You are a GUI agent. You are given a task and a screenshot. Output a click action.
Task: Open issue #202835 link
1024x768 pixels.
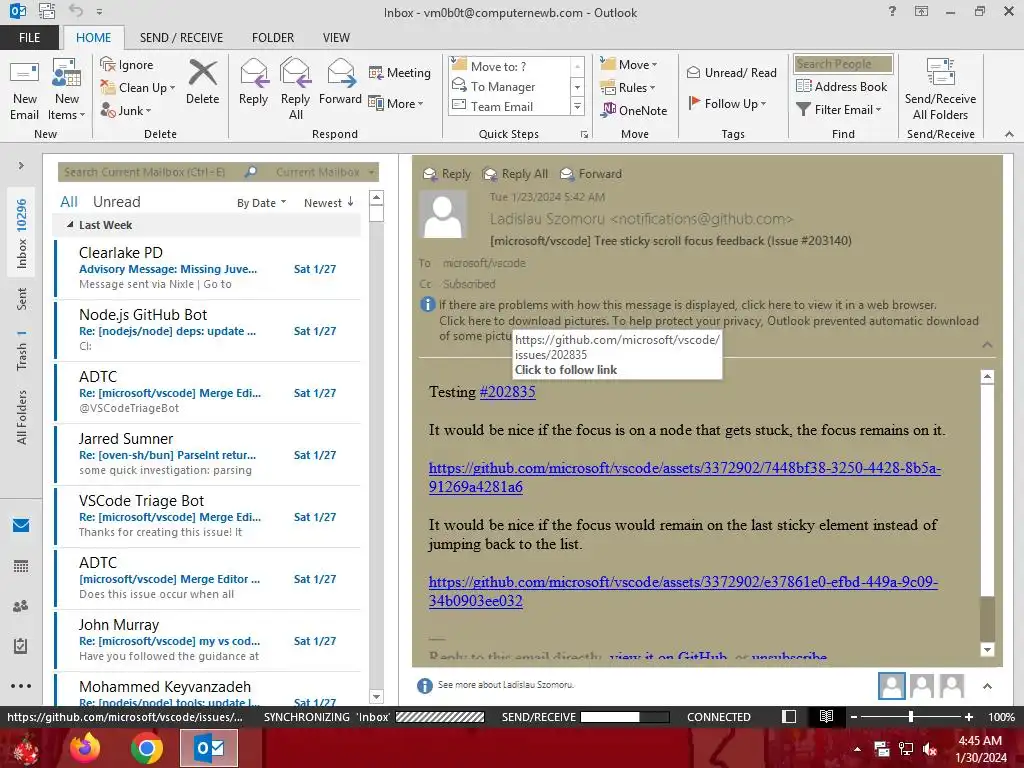pyautogui.click(x=507, y=392)
